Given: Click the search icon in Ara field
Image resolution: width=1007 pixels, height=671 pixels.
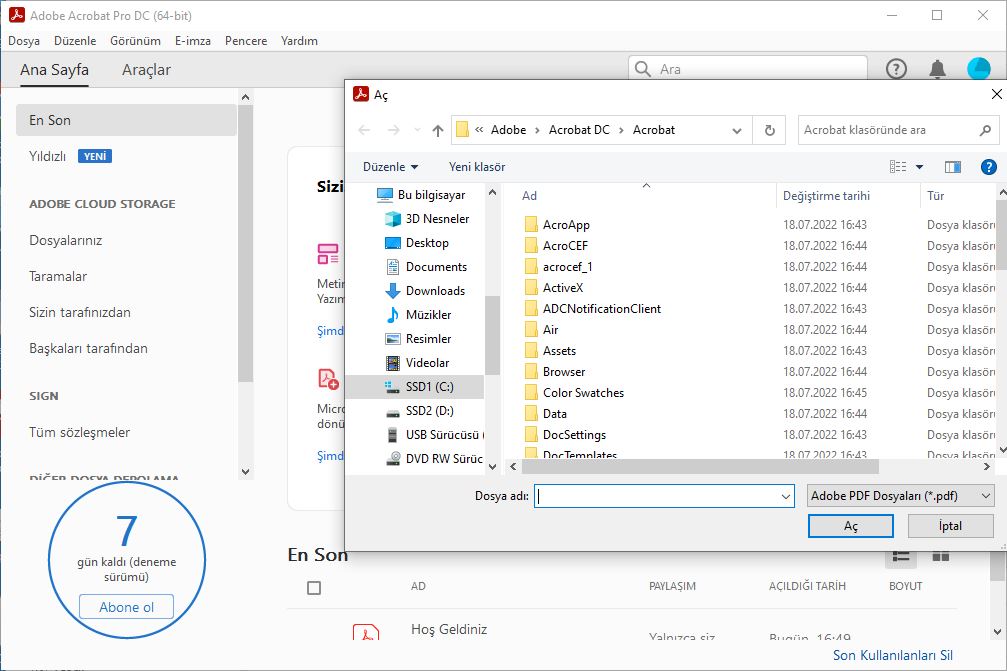Looking at the screenshot, I should coord(643,69).
